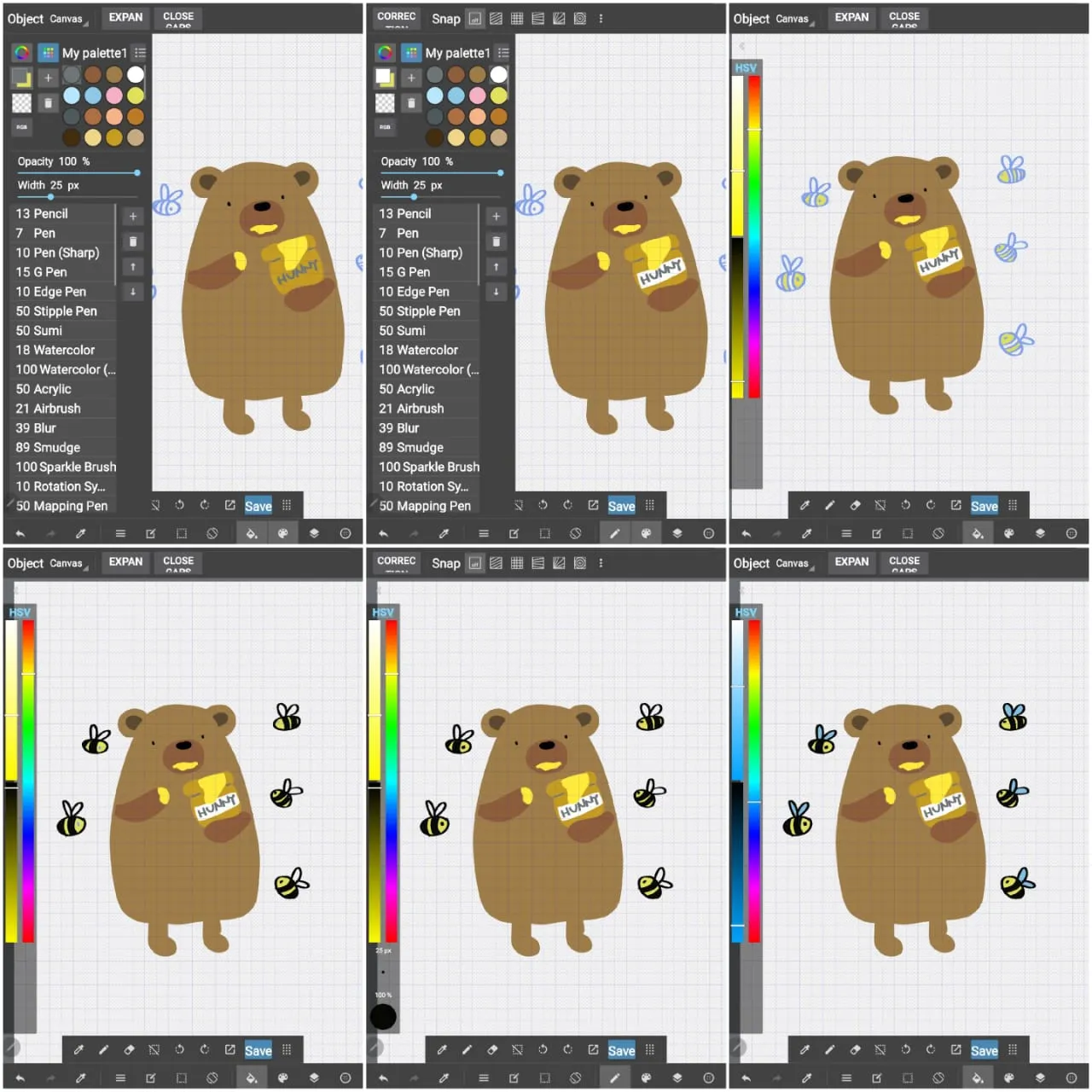Click Save button in bottom-middle screenshot
Screen dimensions: 1092x1092
click(x=621, y=1050)
